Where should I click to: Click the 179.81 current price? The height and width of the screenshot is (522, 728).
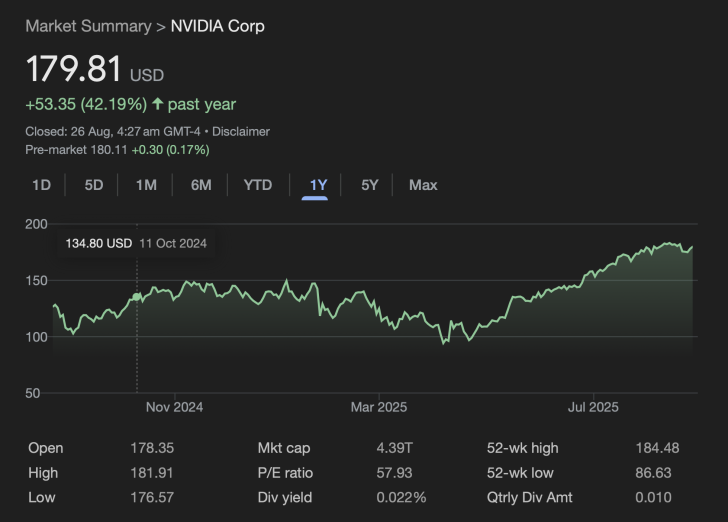(x=74, y=69)
